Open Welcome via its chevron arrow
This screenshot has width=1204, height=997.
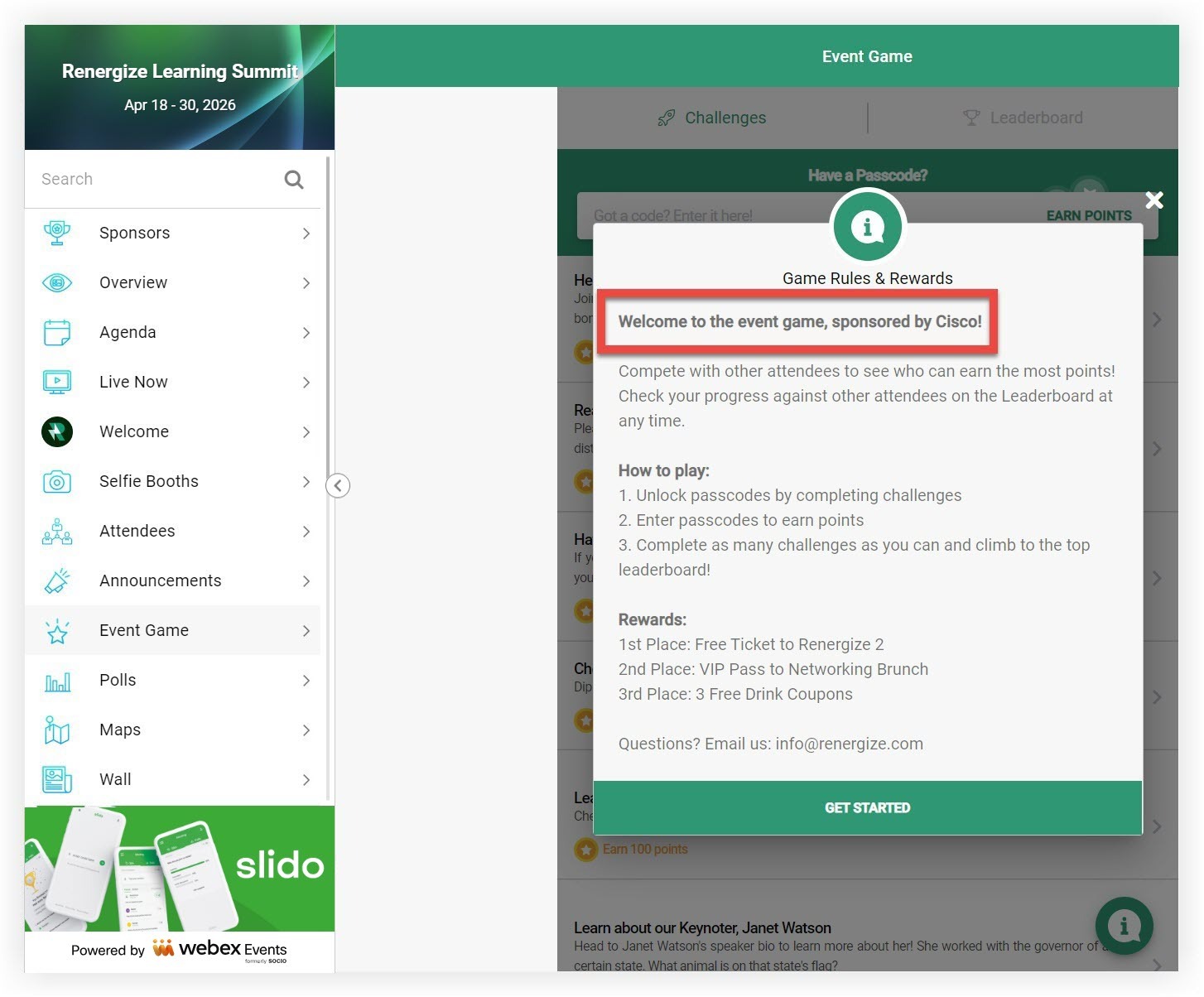tap(306, 432)
